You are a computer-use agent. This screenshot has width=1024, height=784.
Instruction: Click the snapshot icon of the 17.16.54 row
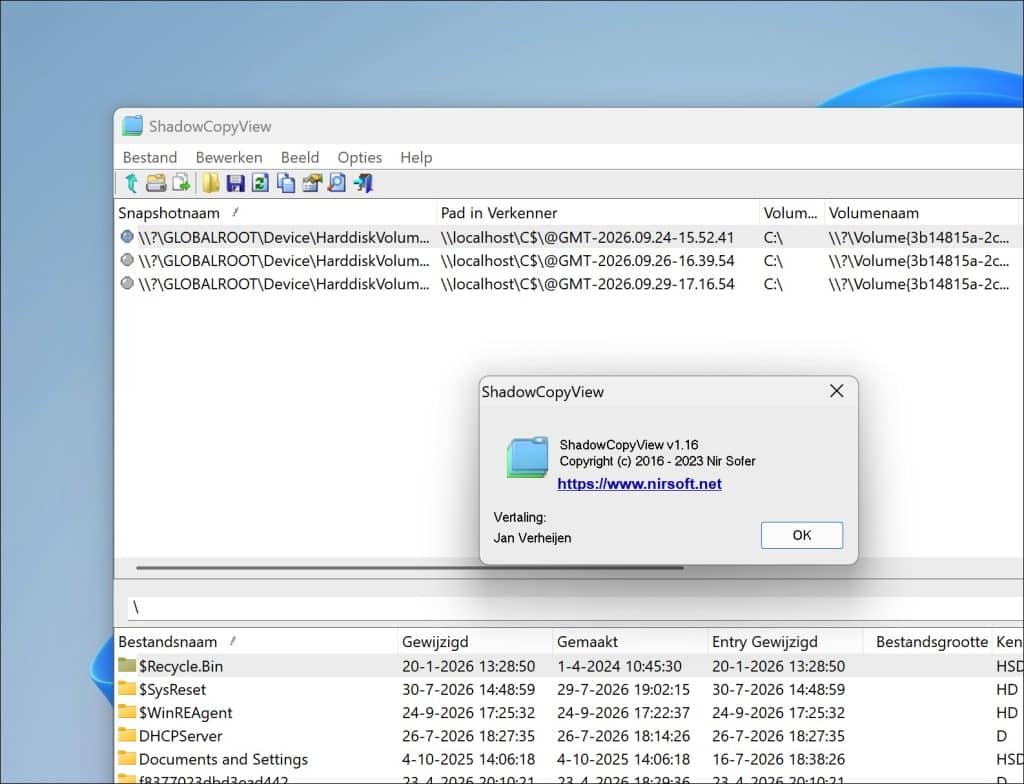coord(127,284)
